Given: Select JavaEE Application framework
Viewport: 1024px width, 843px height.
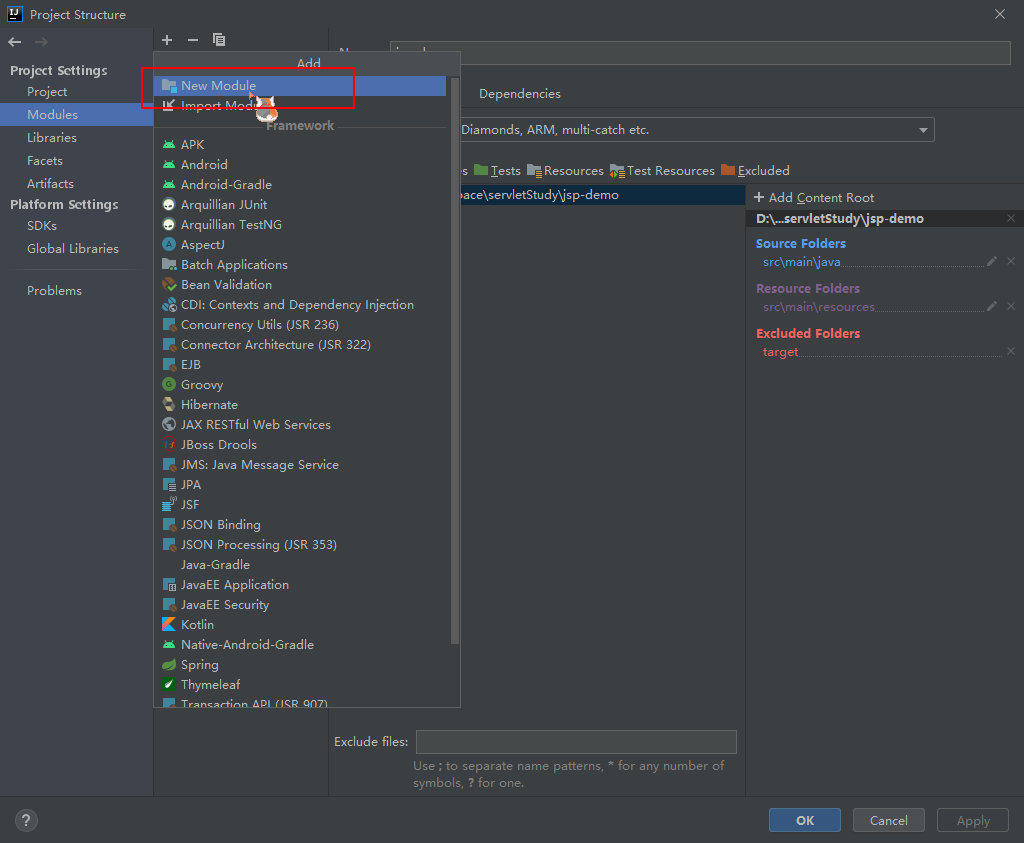Looking at the screenshot, I should (302, 584).
